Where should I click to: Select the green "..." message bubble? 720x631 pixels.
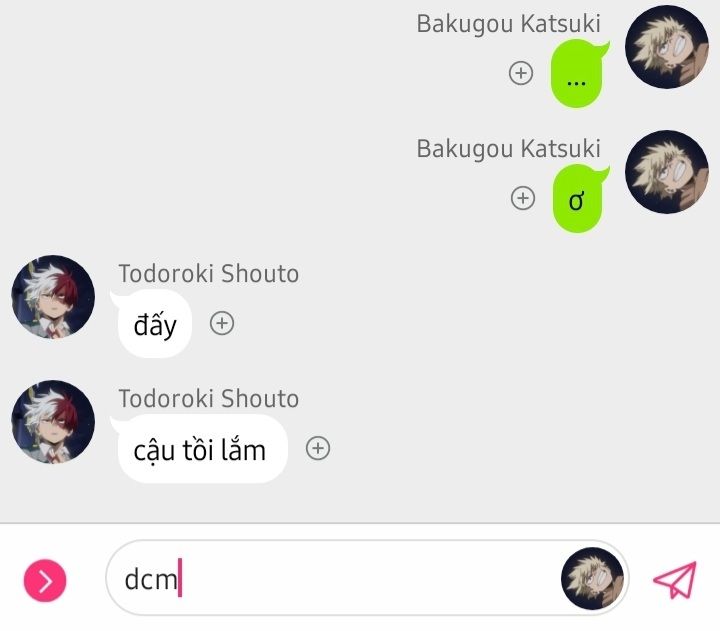click(578, 73)
